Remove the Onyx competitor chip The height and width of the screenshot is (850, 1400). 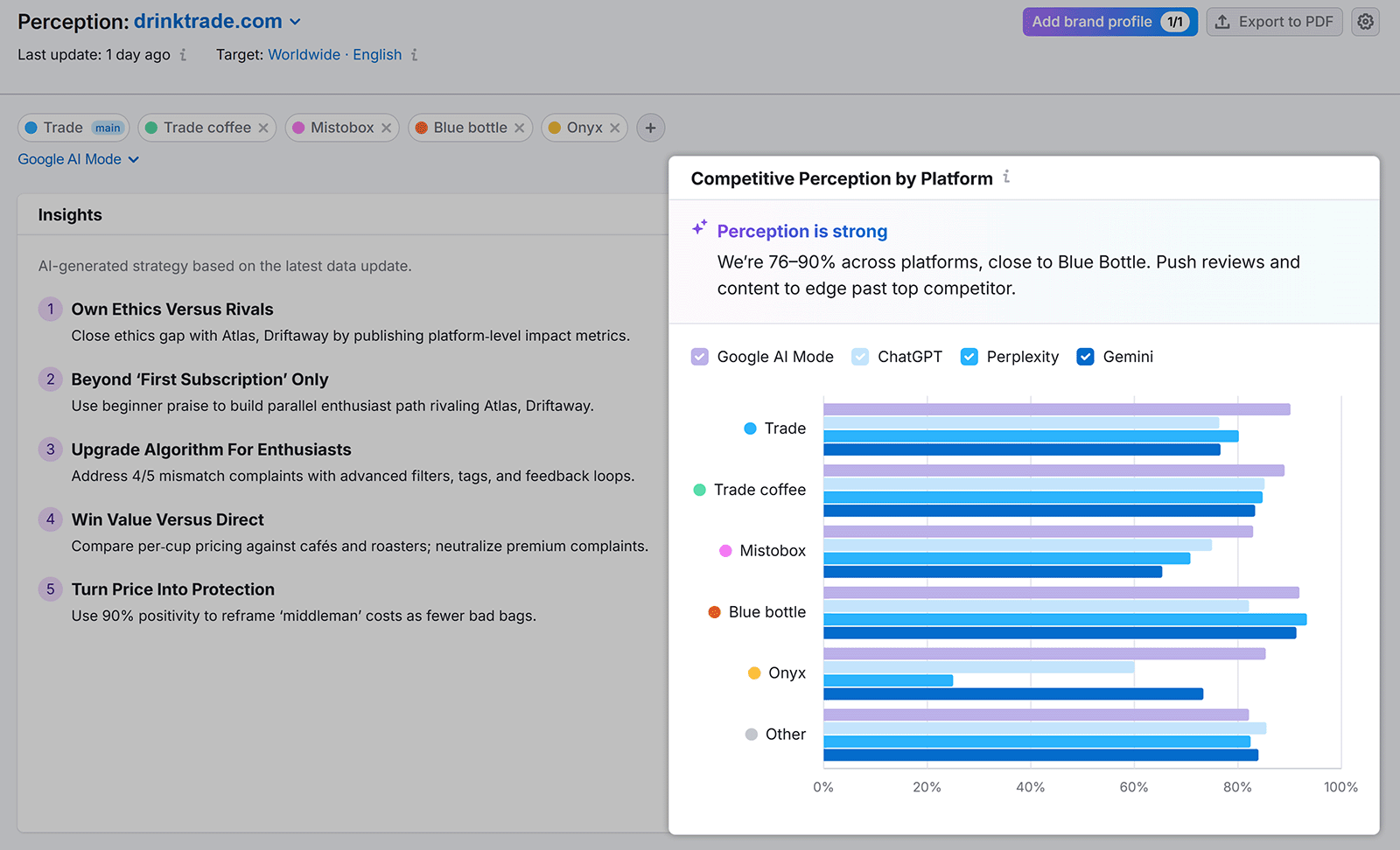click(614, 128)
